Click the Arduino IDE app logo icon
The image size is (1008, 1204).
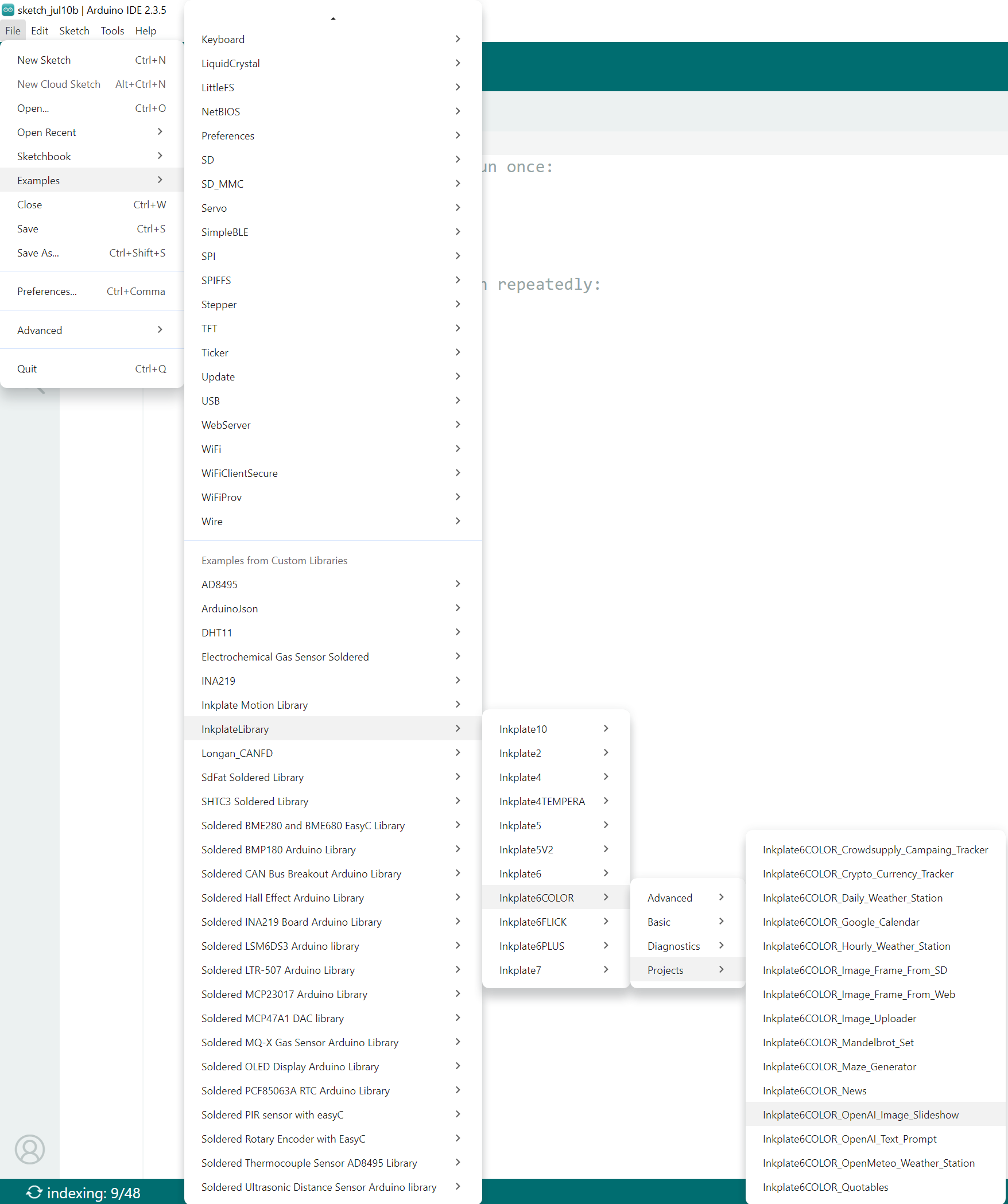point(8,10)
